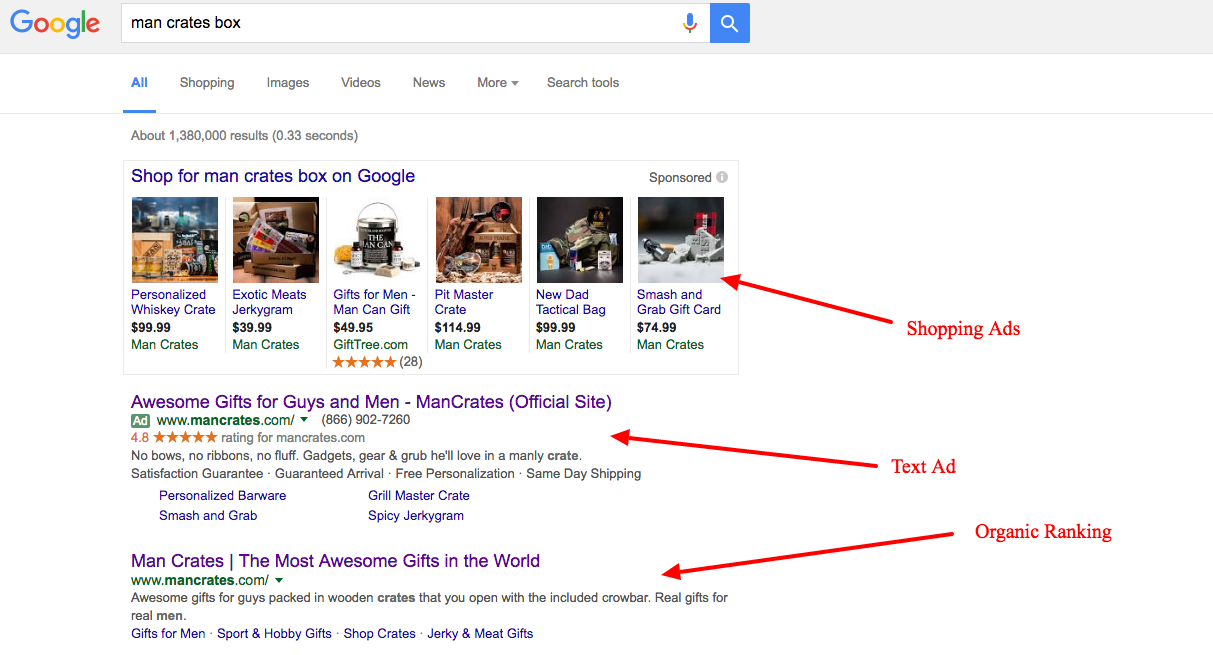Open Personalized Barware sitelink
Screen dimensions: 1213x655
click(223, 496)
